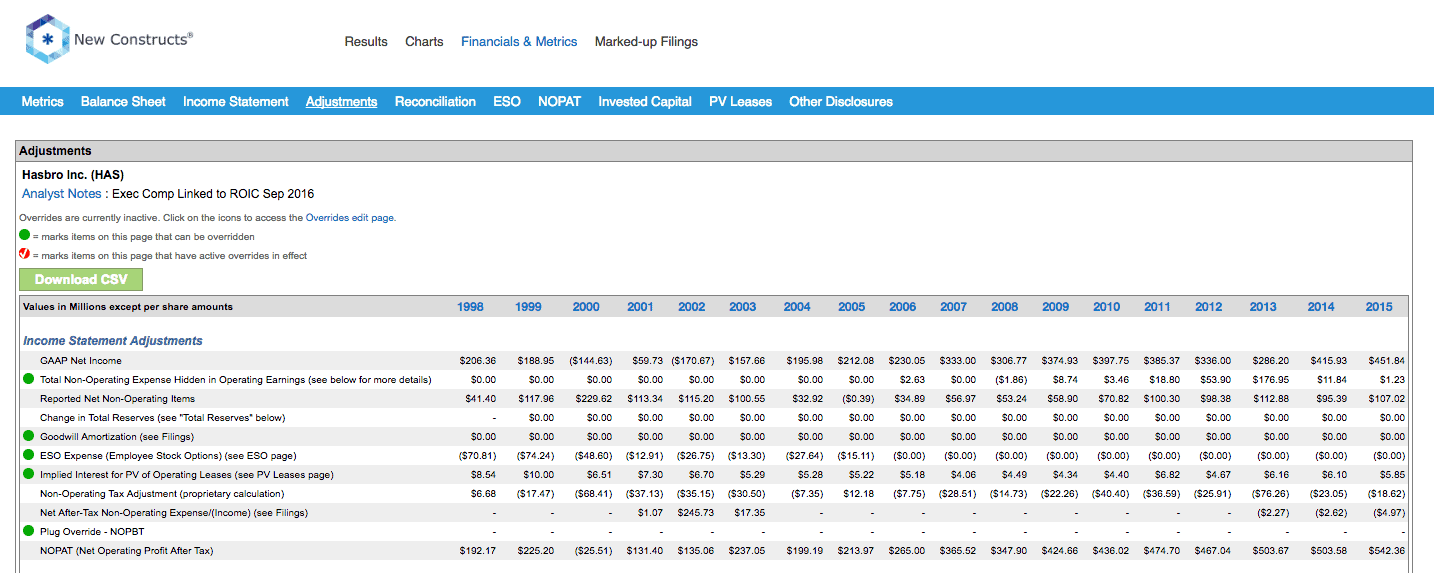Click the 2011 year column header
The image size is (1434, 573).
pyautogui.click(x=1157, y=307)
